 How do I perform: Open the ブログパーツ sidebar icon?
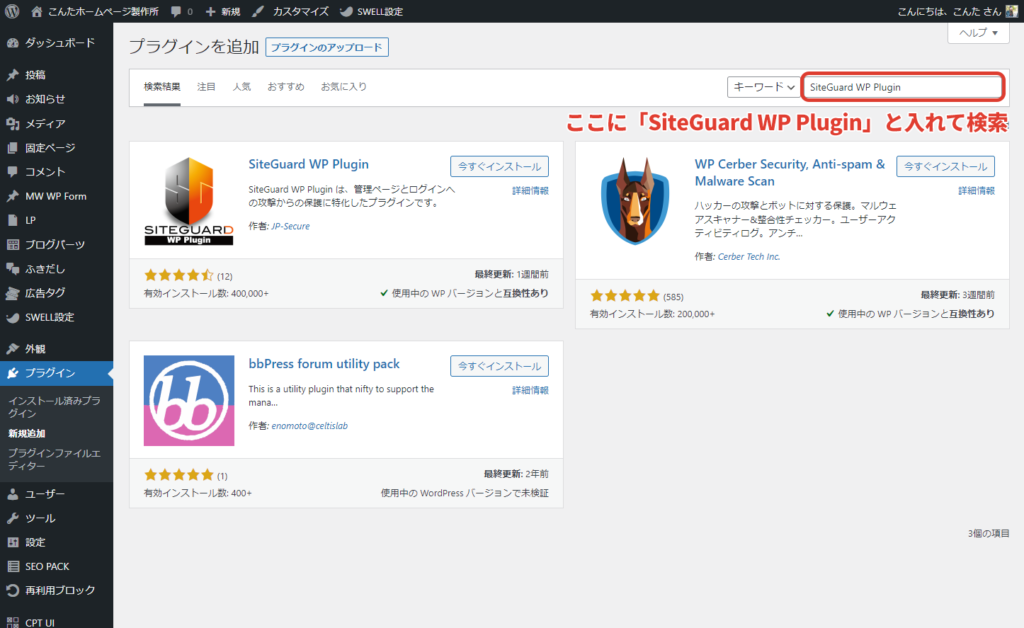(12, 245)
